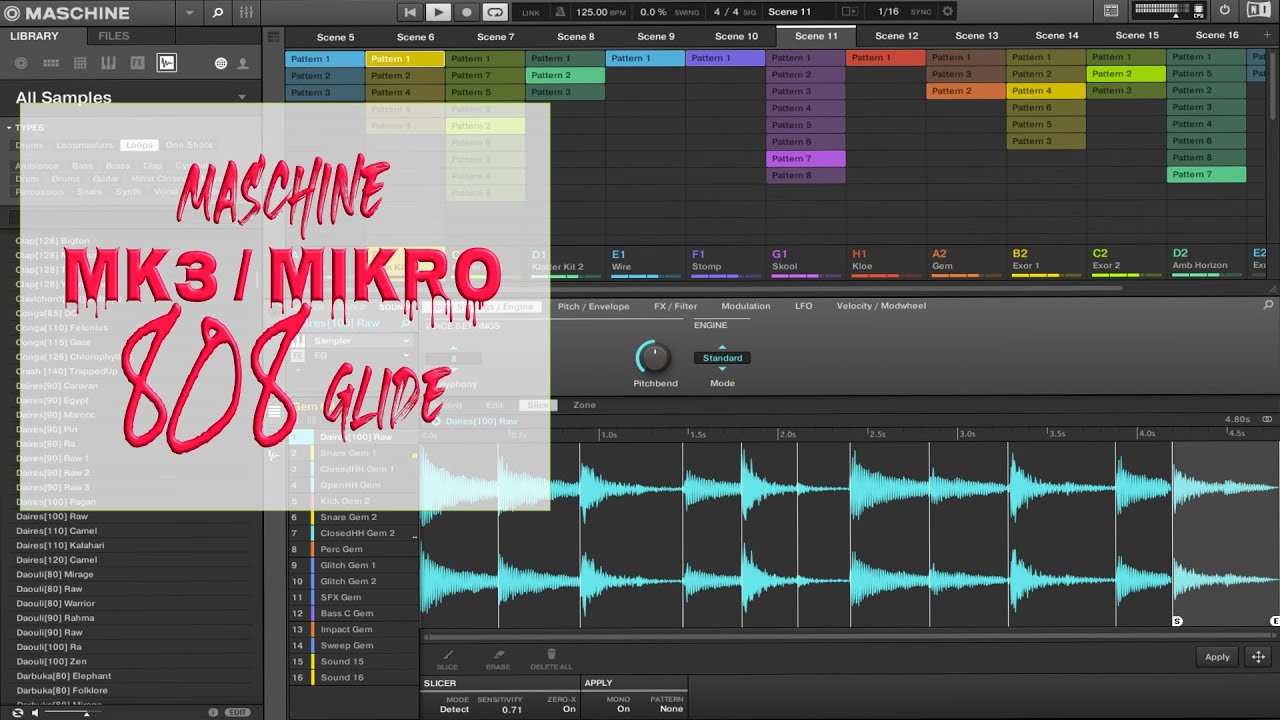This screenshot has height=720, width=1280.
Task: Click the Scene 11 display in header
Action: coord(790,12)
